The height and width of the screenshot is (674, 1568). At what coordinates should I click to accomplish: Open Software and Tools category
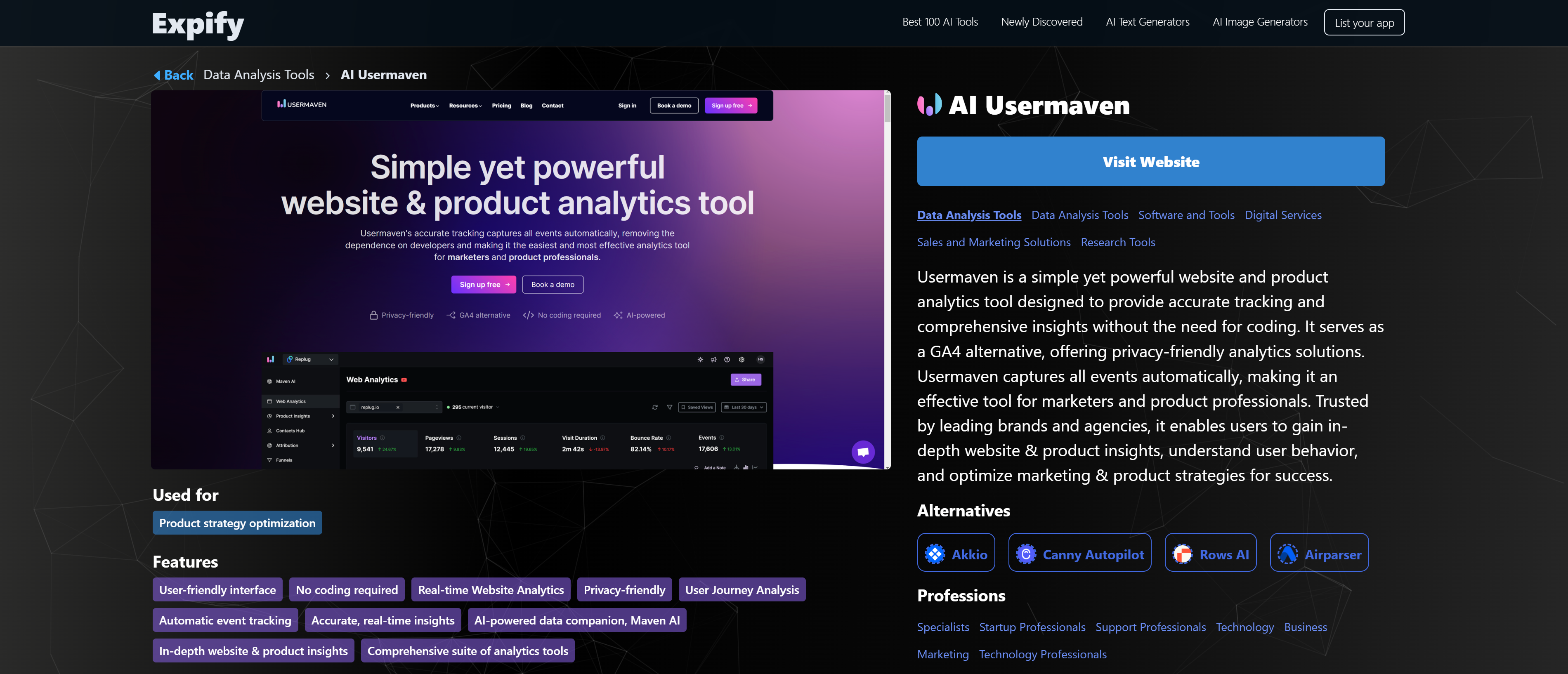click(x=1186, y=215)
